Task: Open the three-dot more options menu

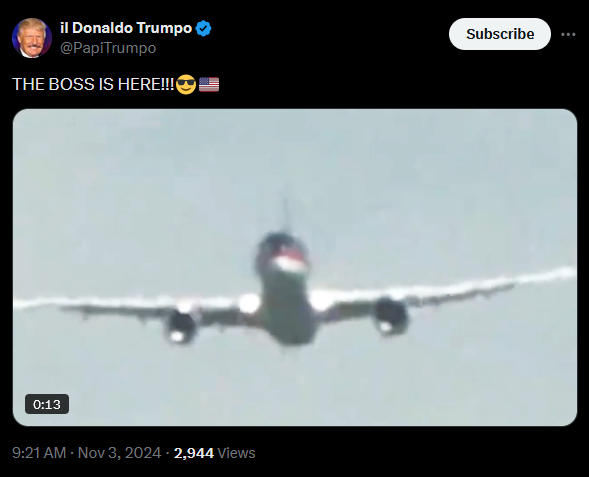Action: pyautogui.click(x=568, y=34)
